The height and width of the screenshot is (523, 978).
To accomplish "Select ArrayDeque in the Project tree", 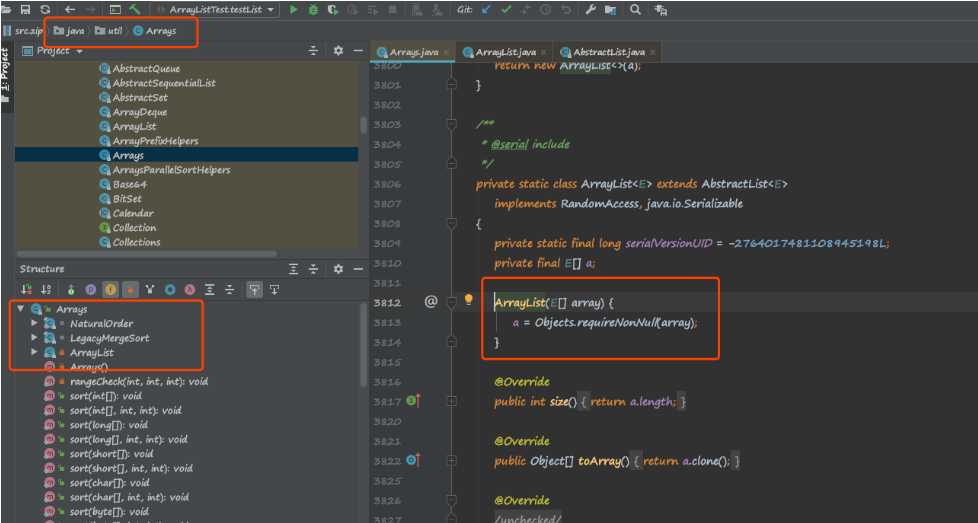I will [140, 112].
